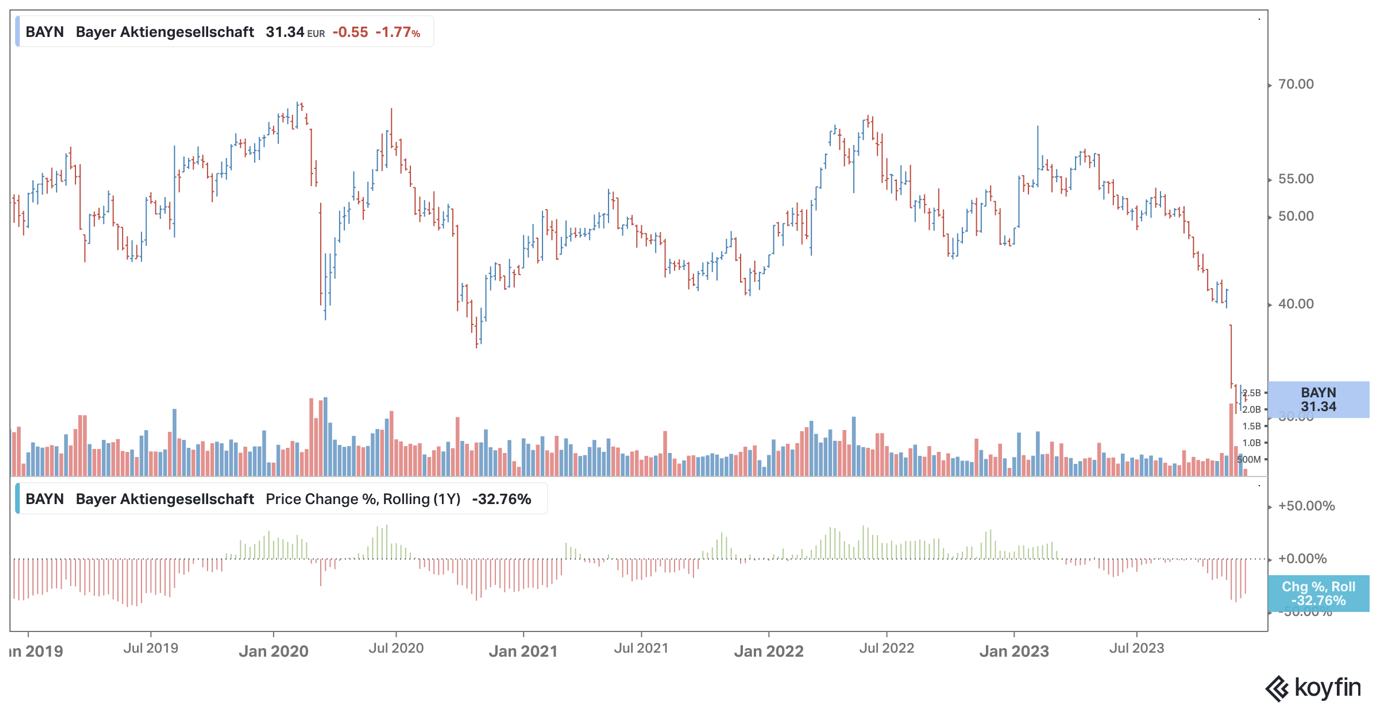
Task: Click the Price Change %, Rolling (1Y) label
Action: click(x=363, y=499)
